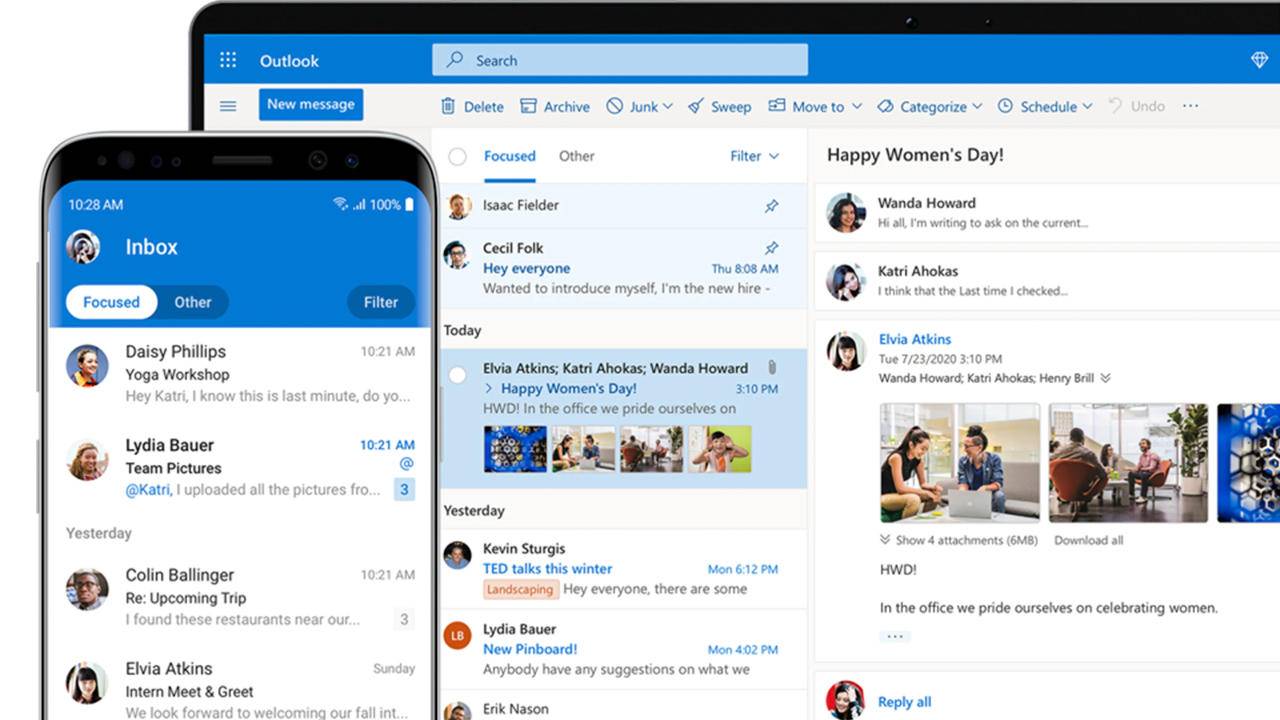Expand the Move to dropdown
1280x720 pixels.
(857, 106)
